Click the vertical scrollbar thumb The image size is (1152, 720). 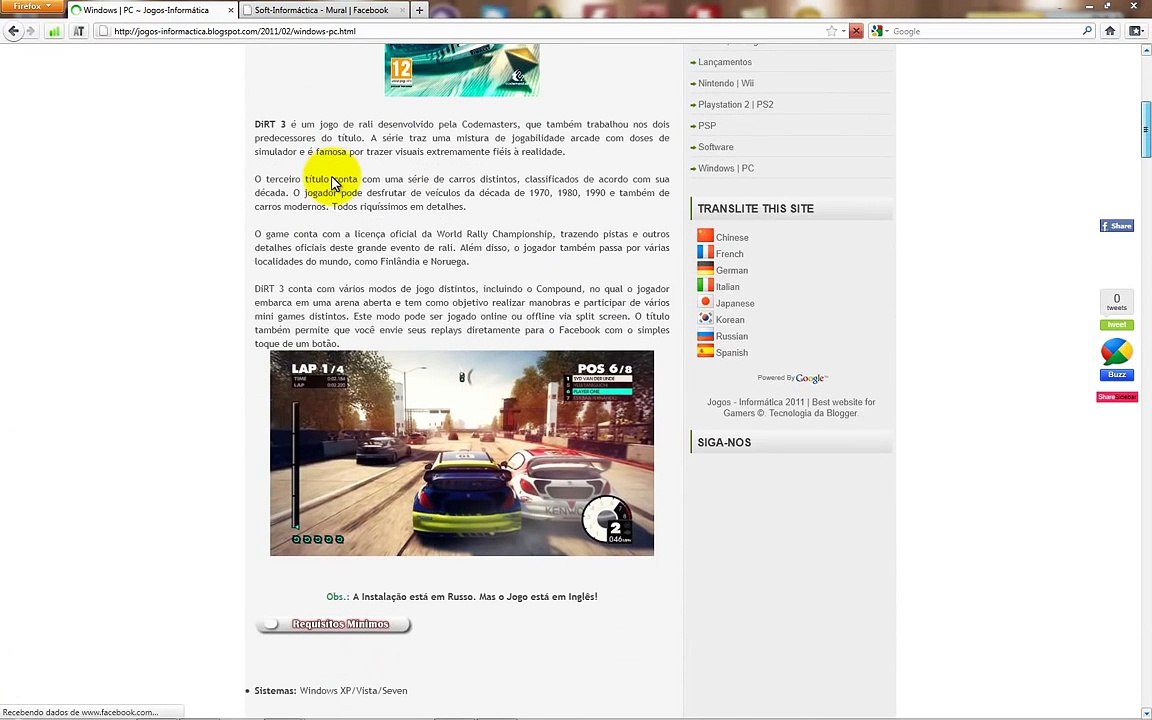click(x=1145, y=129)
